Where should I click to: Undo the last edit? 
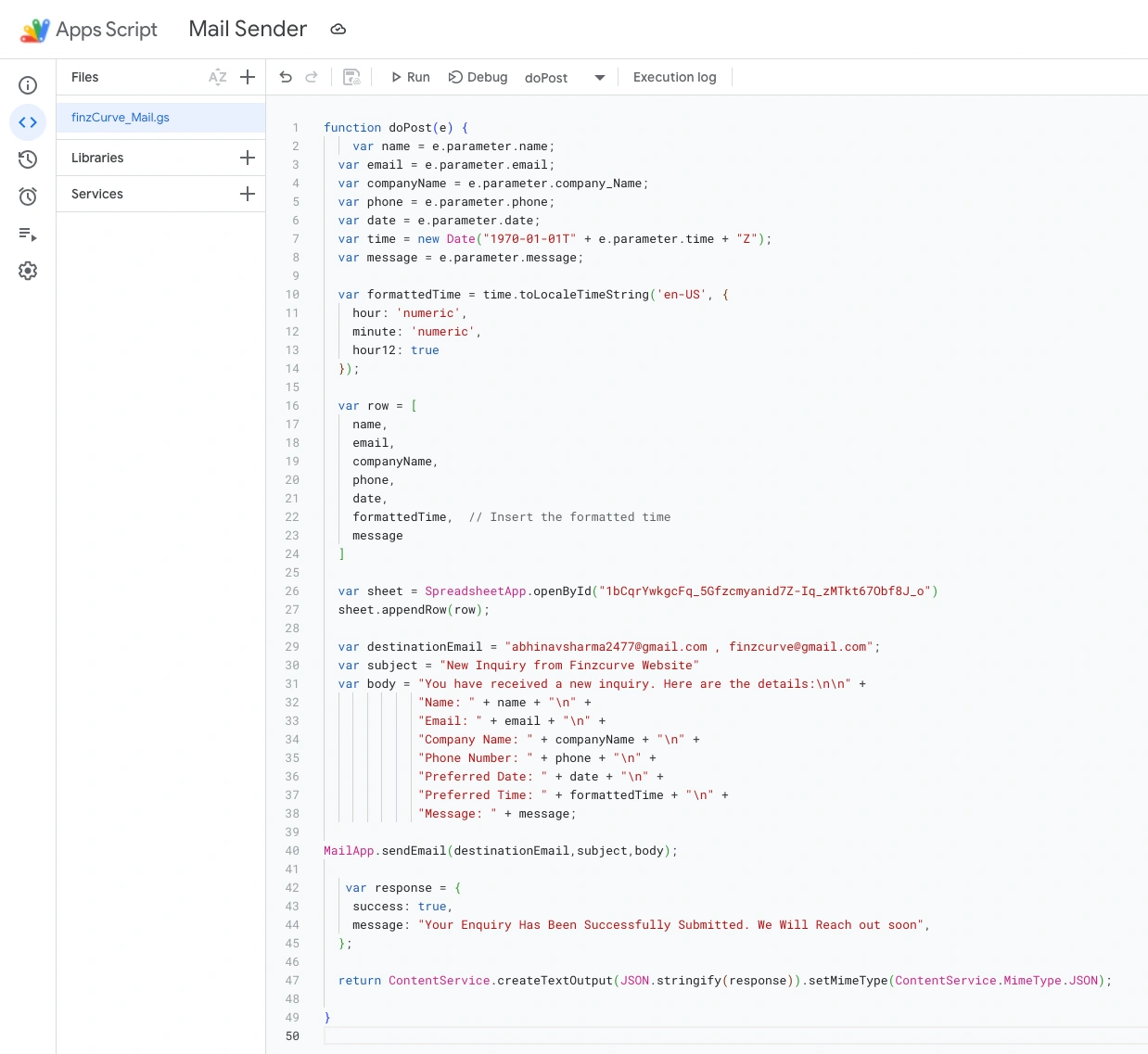click(x=286, y=77)
